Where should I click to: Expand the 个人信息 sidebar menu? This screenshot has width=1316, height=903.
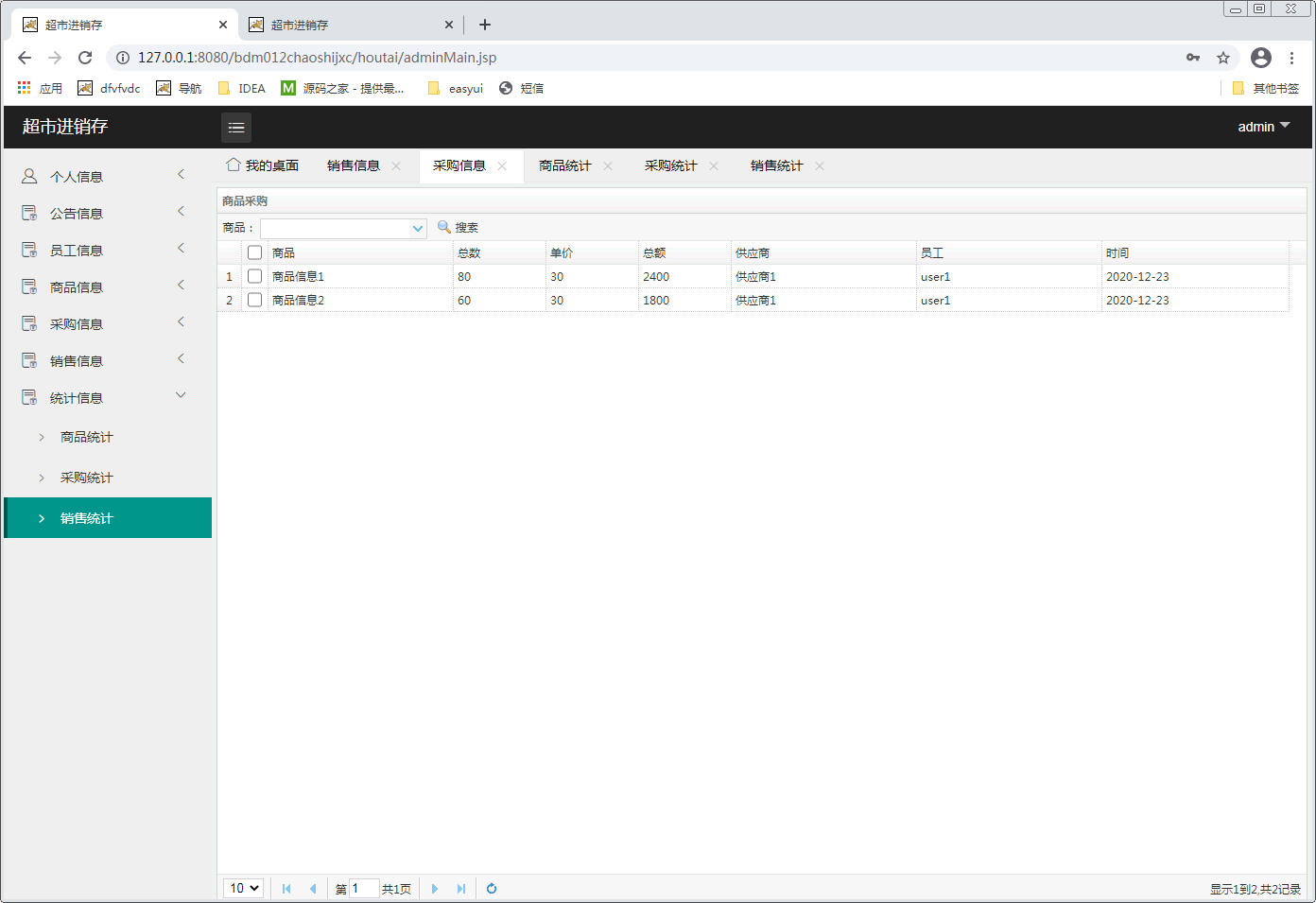(x=108, y=176)
